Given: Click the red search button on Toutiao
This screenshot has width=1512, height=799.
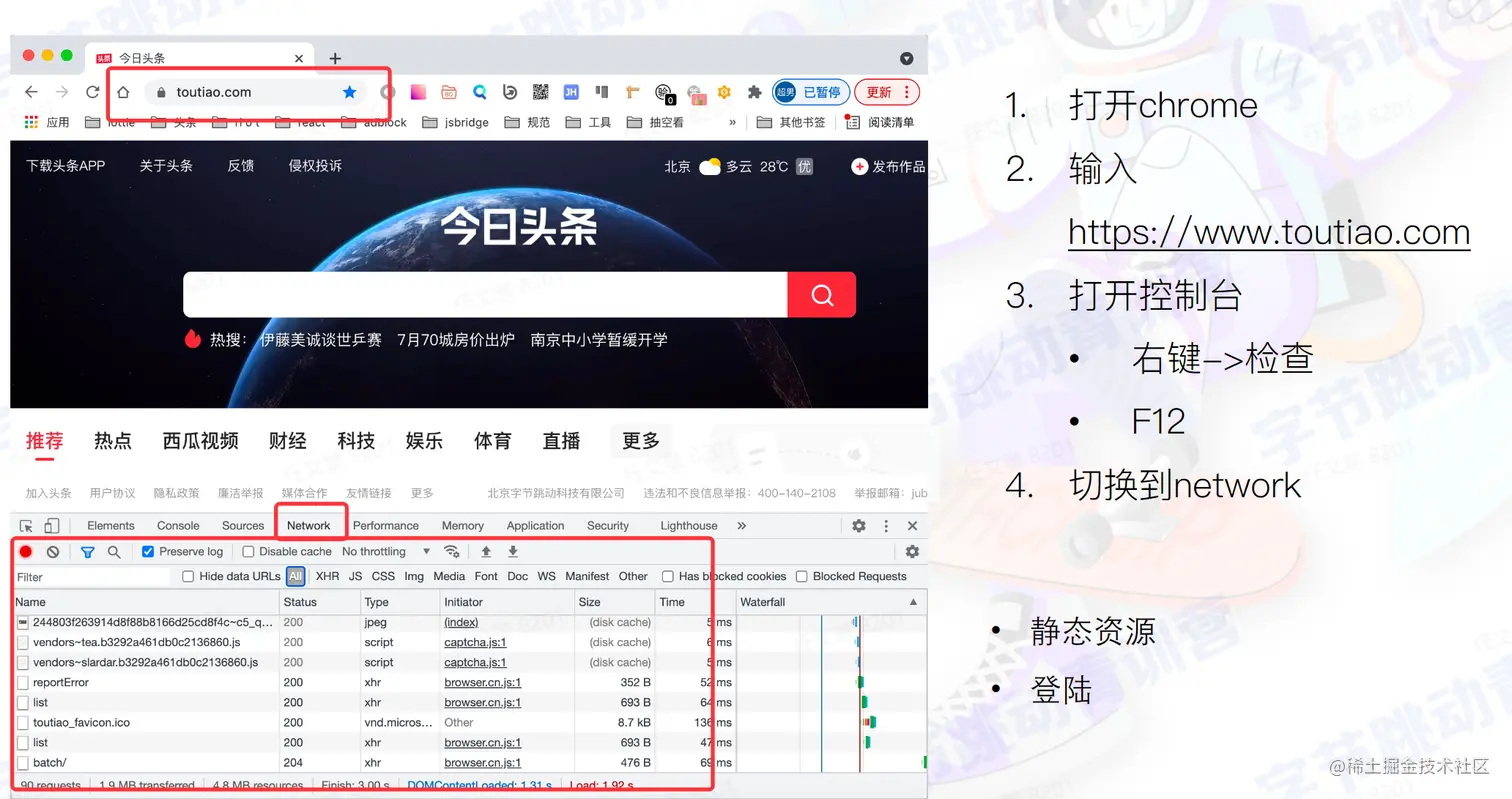Looking at the screenshot, I should click(822, 295).
